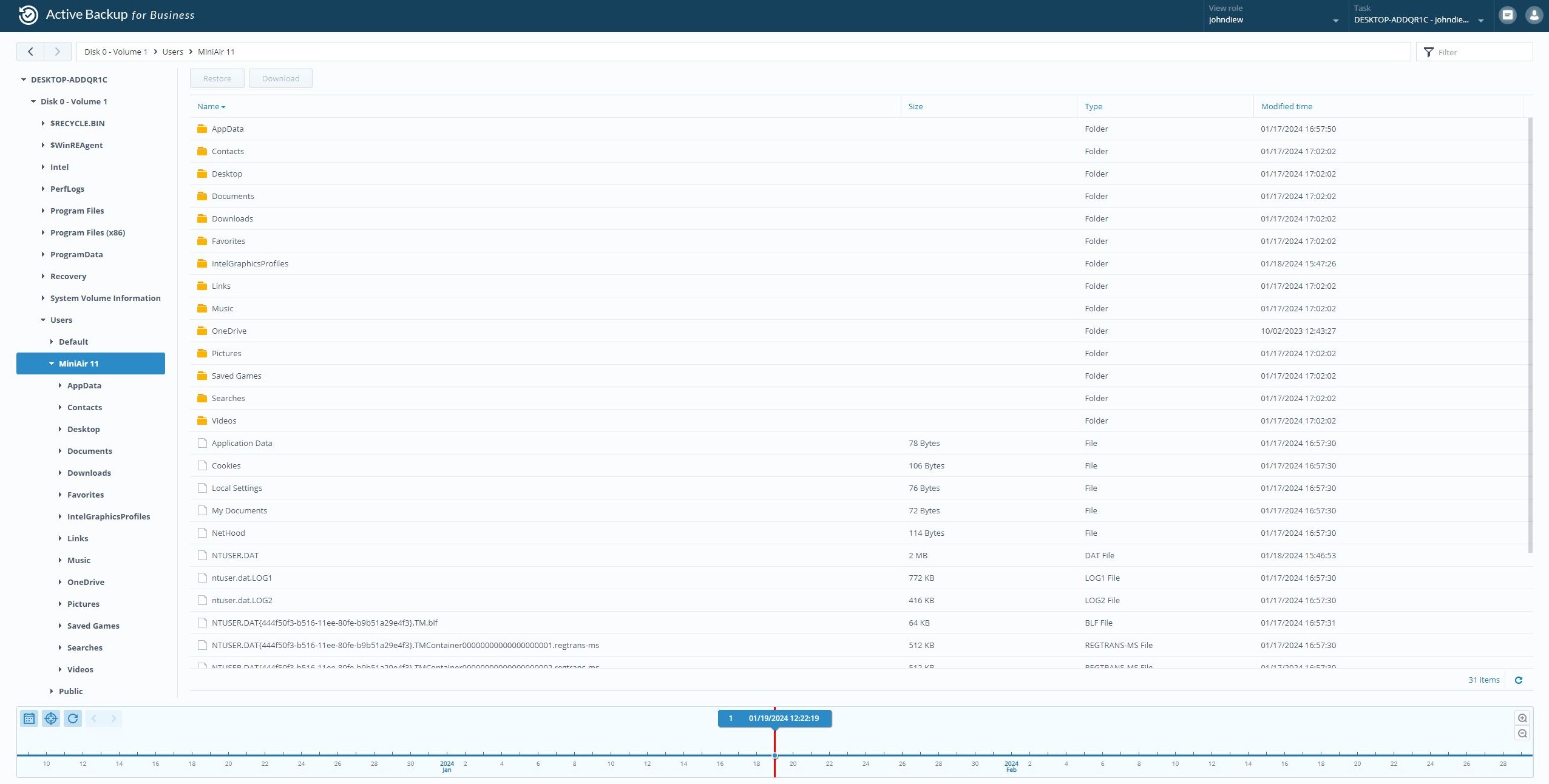Expand the Program Files tree node
1549x784 pixels.
tap(43, 211)
